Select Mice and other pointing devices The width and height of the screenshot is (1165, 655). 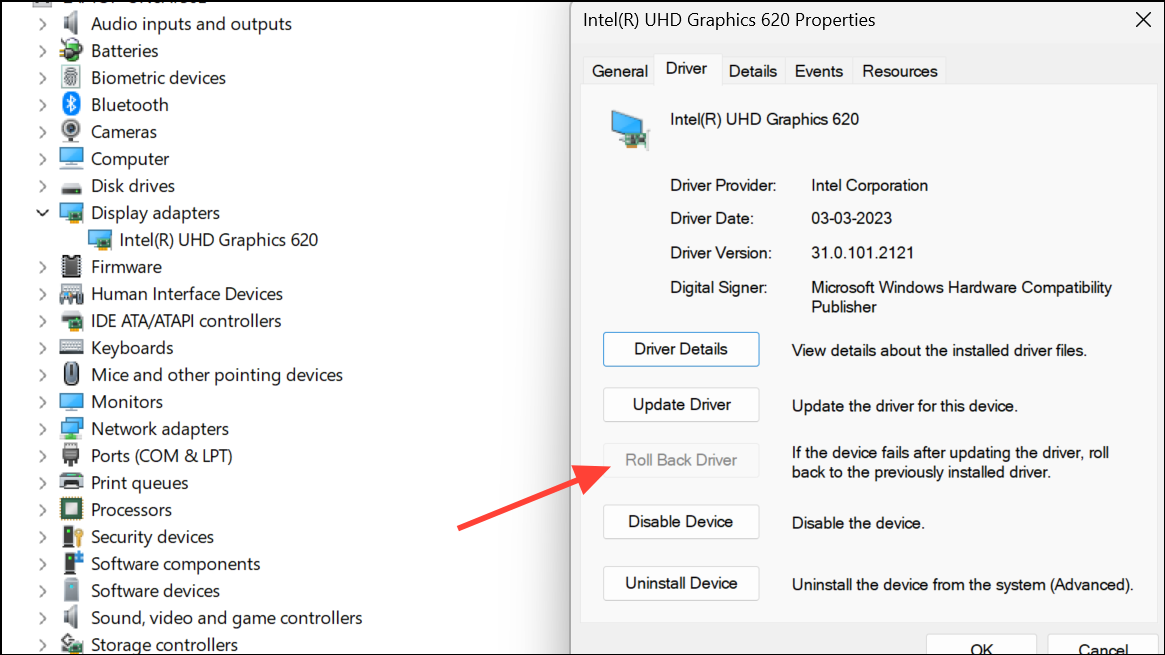pos(217,375)
